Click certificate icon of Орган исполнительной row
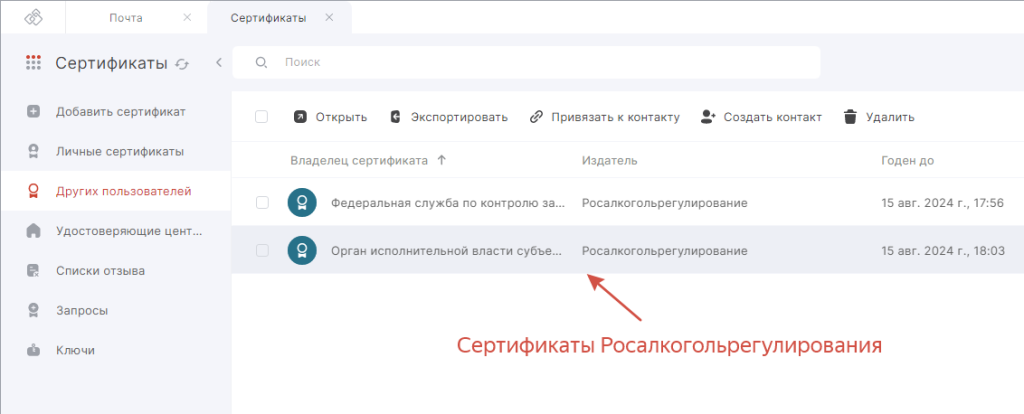1024x414 pixels. coord(302,250)
